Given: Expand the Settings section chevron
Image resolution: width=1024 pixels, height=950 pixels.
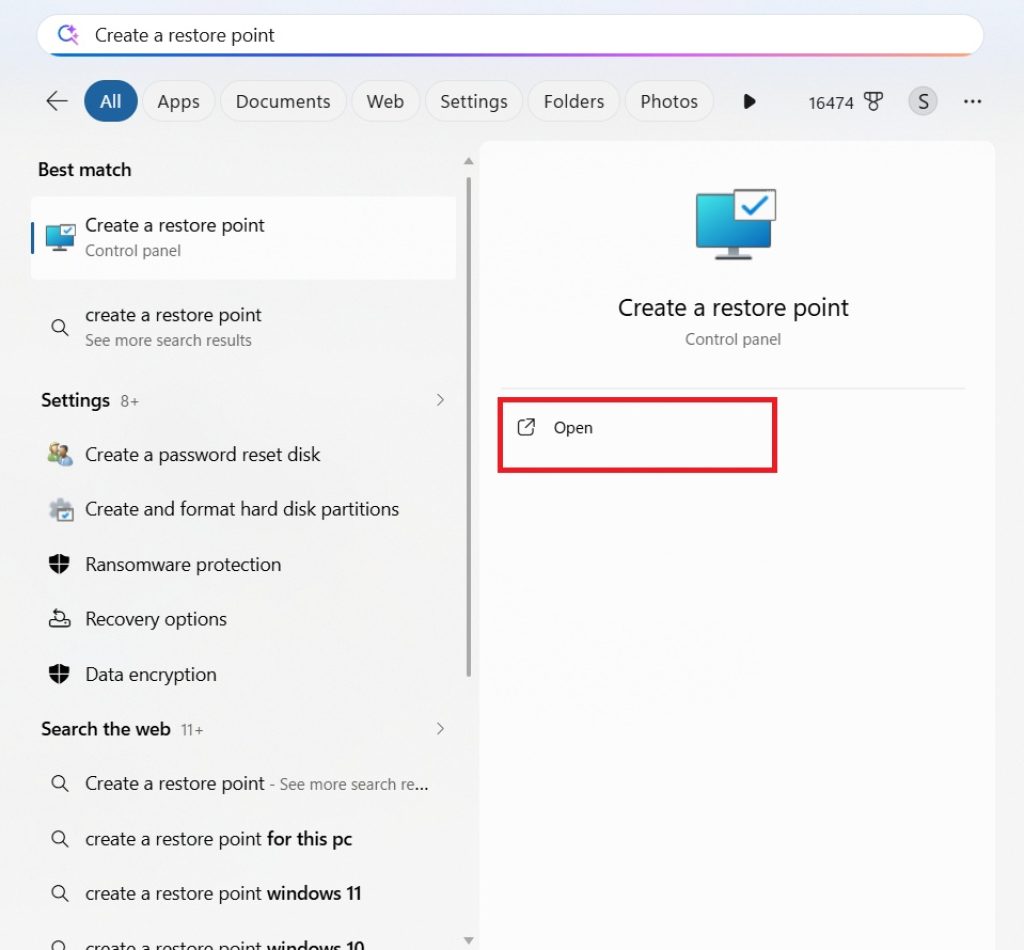Looking at the screenshot, I should (x=440, y=400).
